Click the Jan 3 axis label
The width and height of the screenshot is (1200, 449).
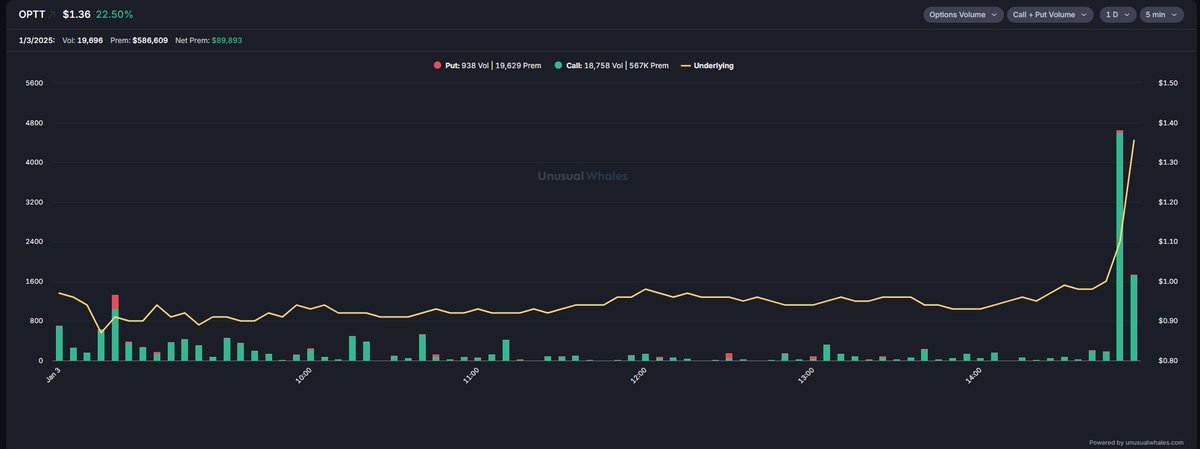pyautogui.click(x=54, y=376)
